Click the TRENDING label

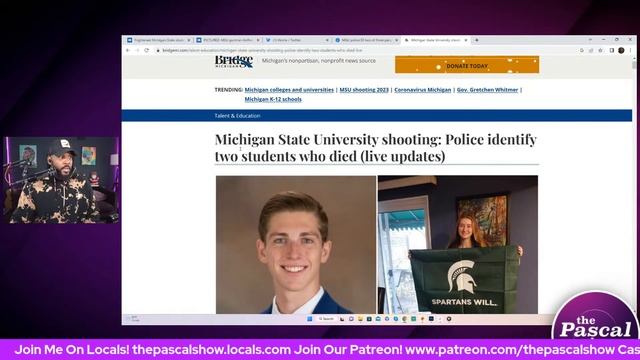pos(229,90)
